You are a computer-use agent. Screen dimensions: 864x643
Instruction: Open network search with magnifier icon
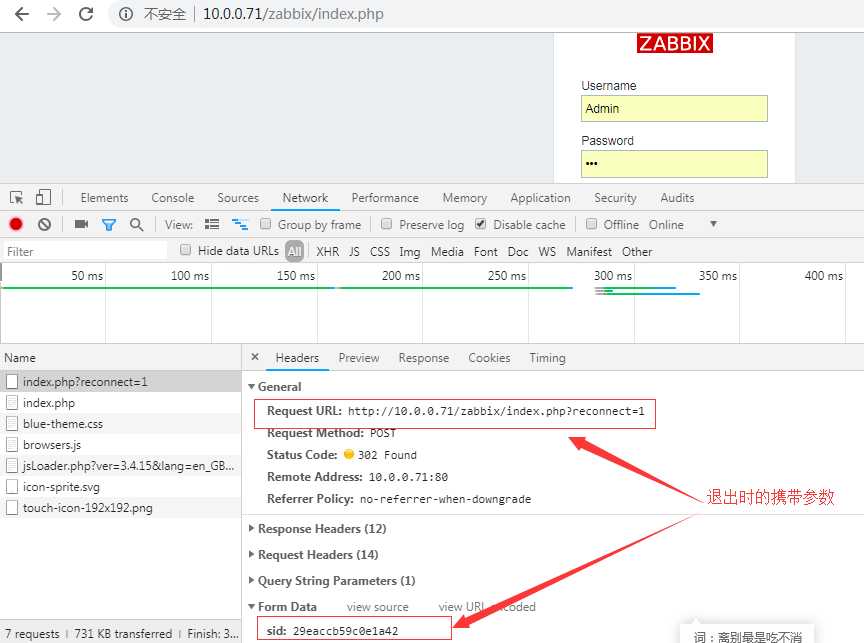136,225
